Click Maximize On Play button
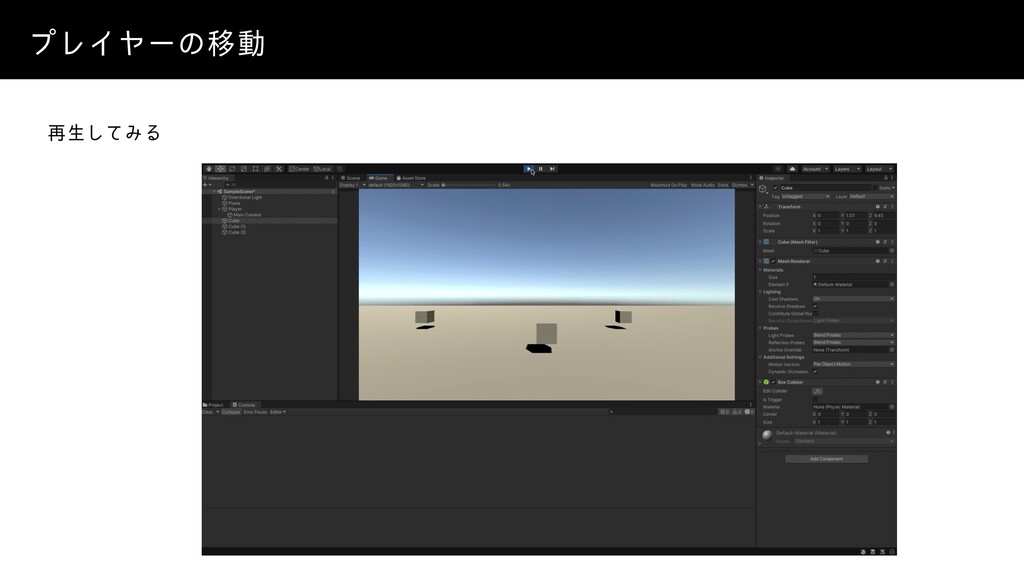Screen dimensions: 1024x576 tap(668, 185)
